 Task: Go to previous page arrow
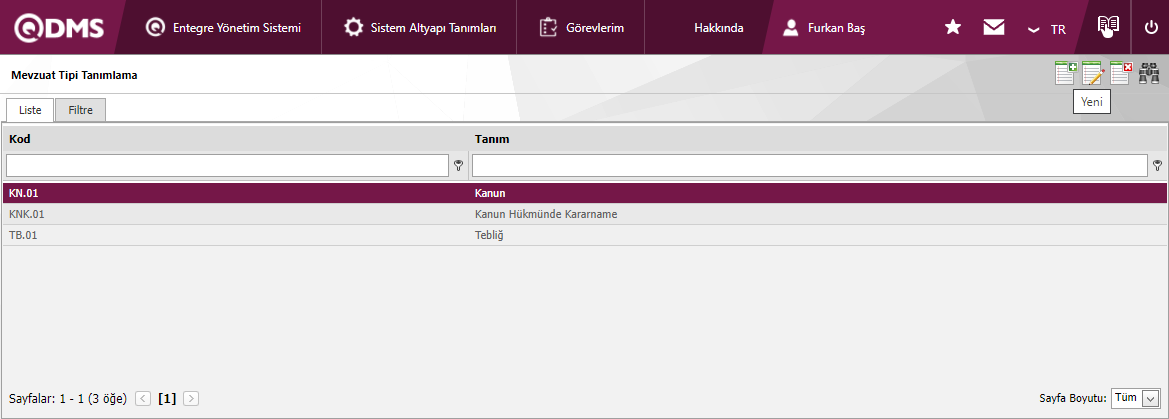click(x=144, y=398)
